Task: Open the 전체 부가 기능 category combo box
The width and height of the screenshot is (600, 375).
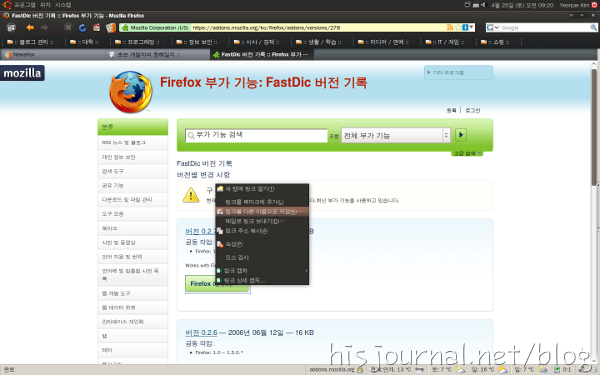Action: (x=396, y=135)
